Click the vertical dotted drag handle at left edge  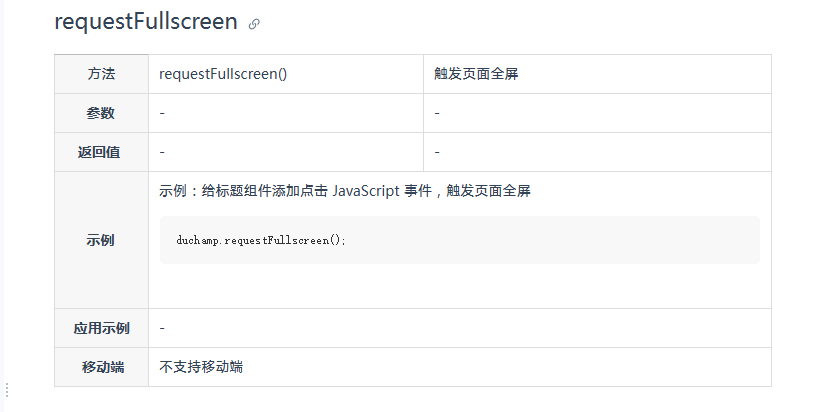coord(7,390)
